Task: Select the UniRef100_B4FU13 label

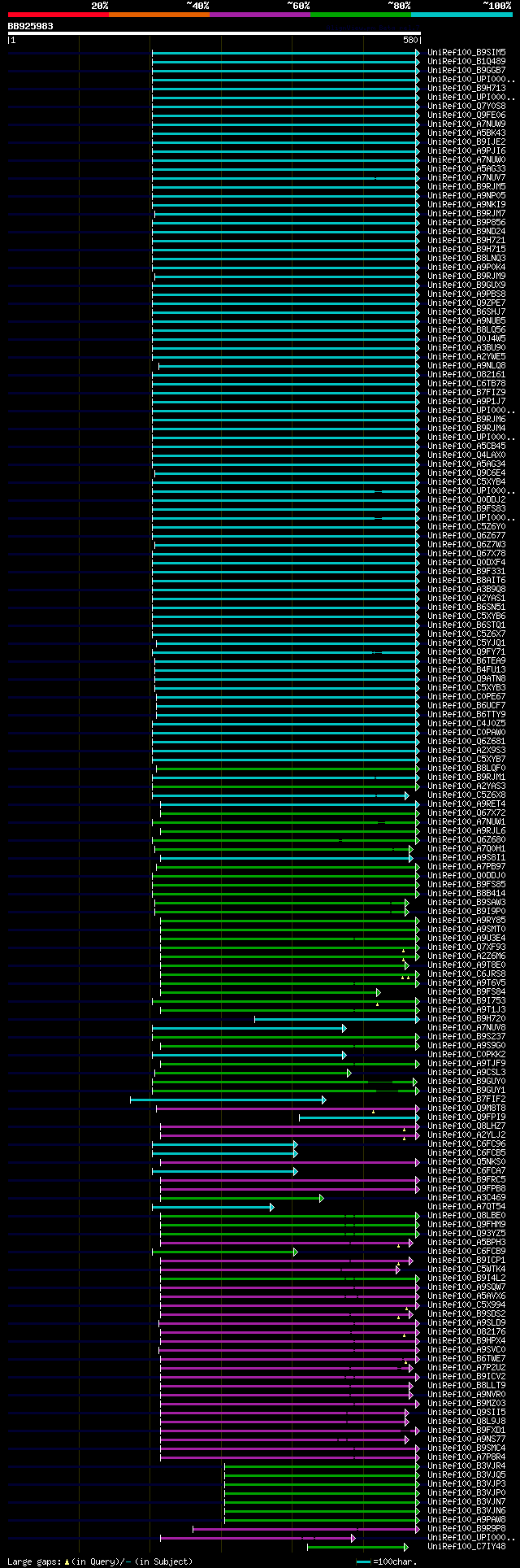Action: [466, 669]
